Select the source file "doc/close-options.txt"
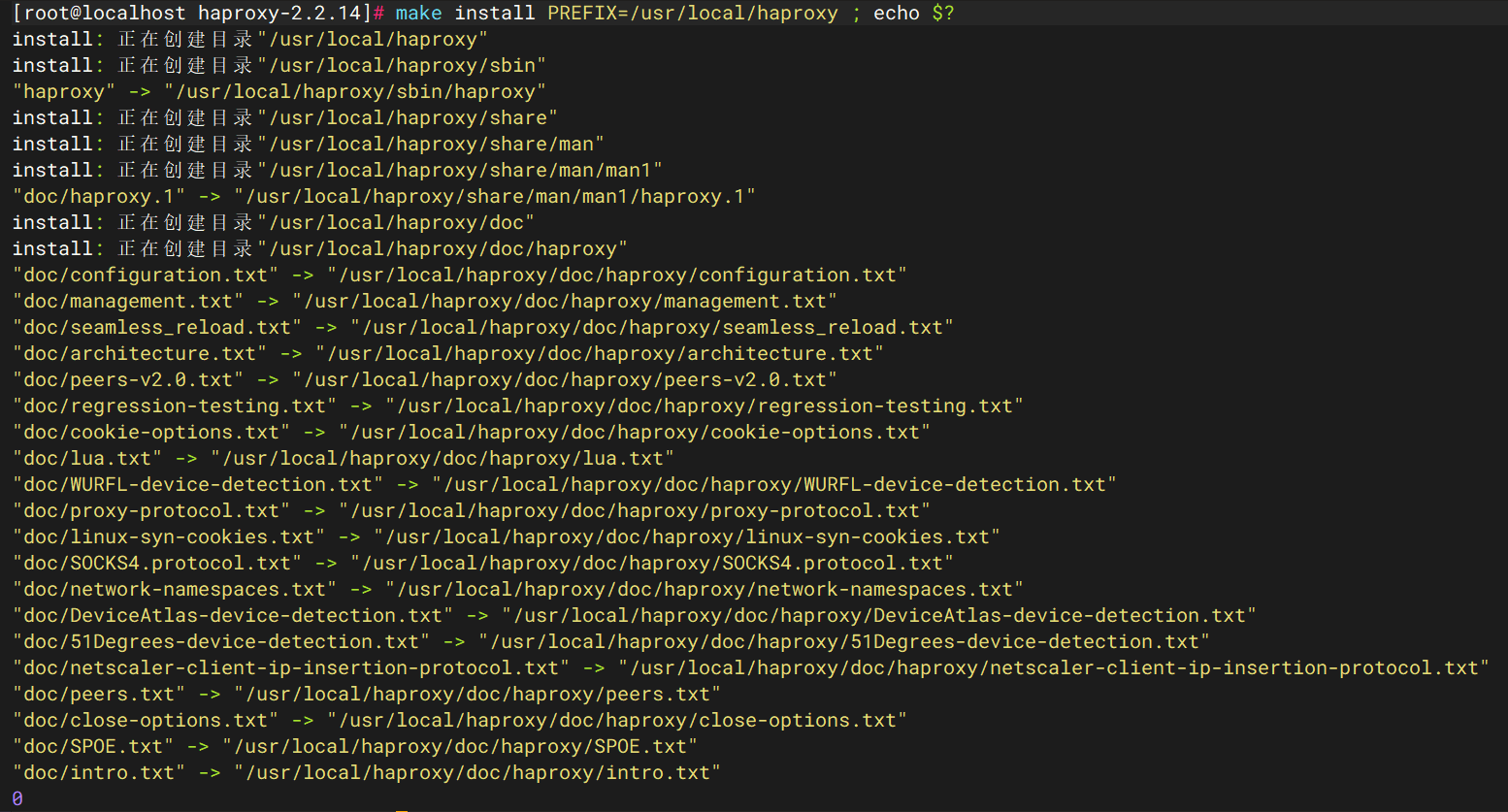This screenshot has height=812, width=1508. 146,721
